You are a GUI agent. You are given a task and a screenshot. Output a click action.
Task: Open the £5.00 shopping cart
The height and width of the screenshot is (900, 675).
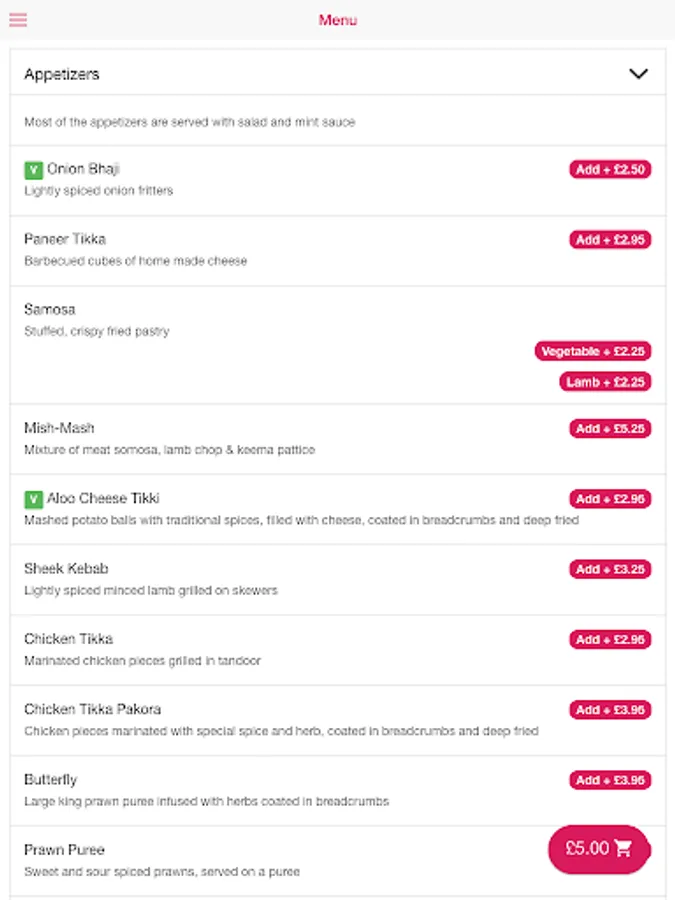tap(599, 849)
